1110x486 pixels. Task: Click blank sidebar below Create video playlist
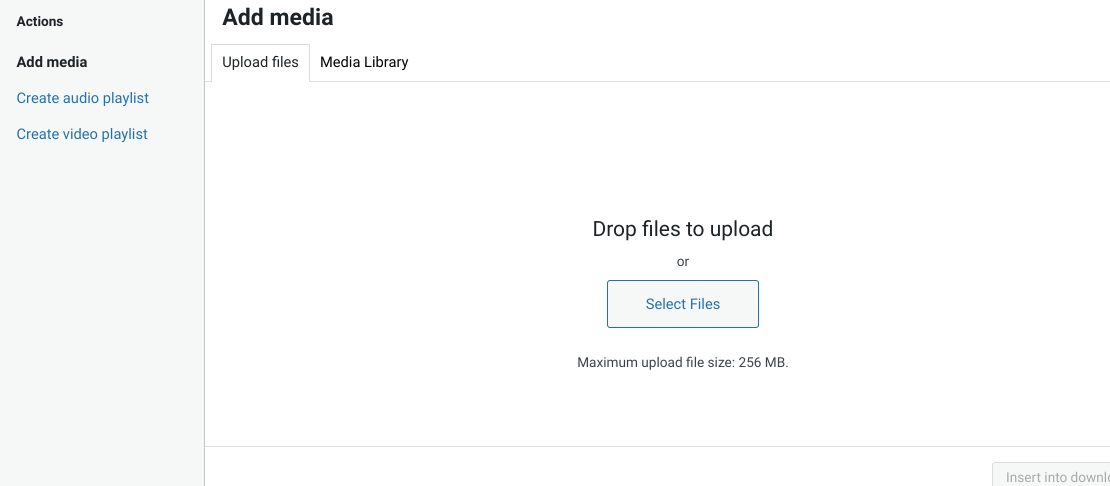coord(100,300)
